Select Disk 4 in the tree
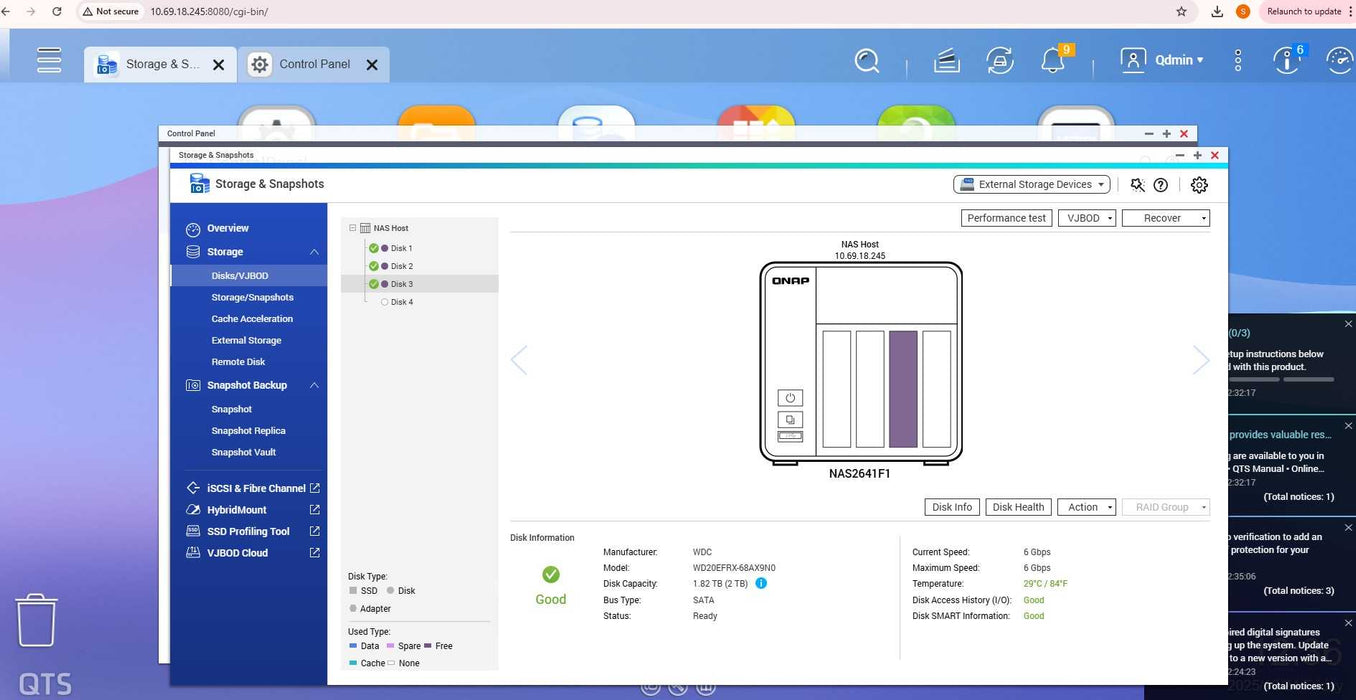1356x700 pixels. (x=401, y=302)
